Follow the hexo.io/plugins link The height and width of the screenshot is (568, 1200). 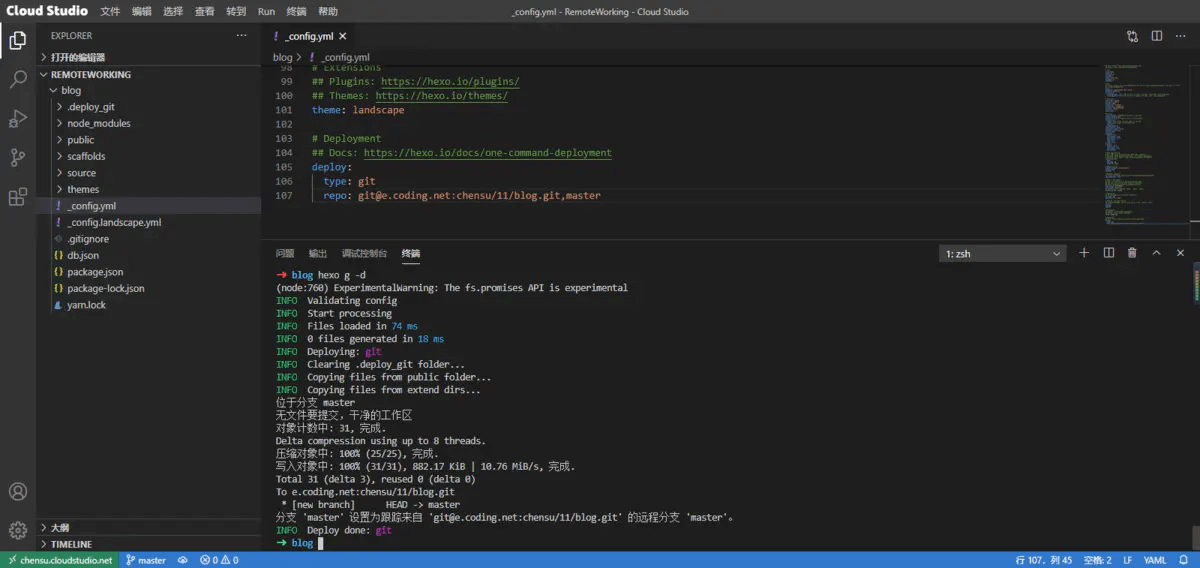450,81
